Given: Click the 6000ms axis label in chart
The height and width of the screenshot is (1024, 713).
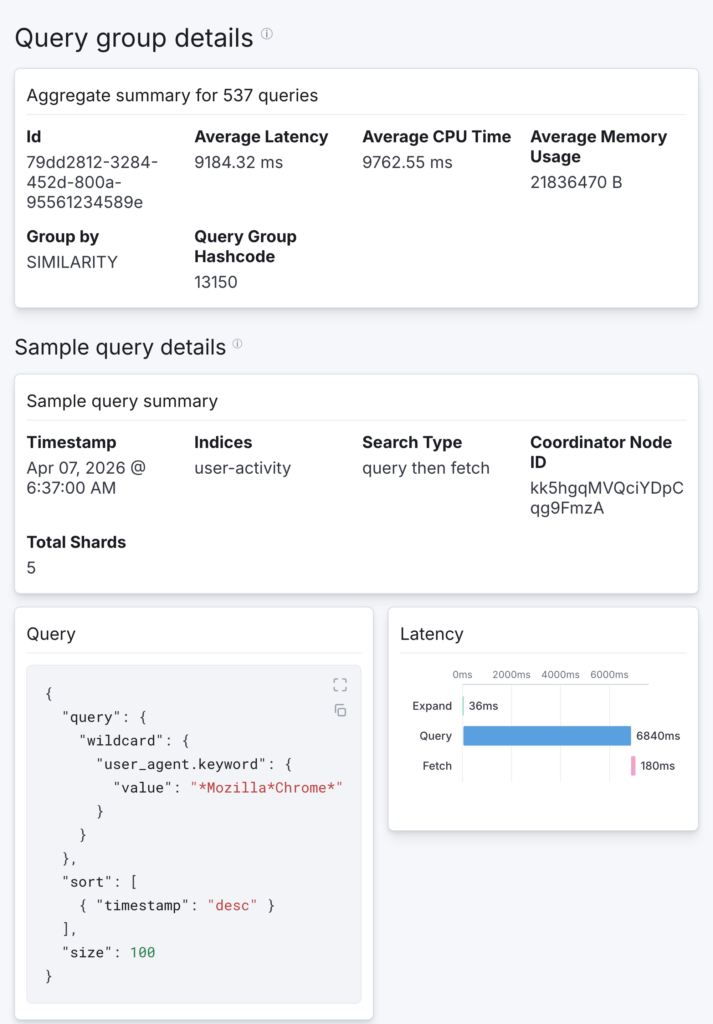Looking at the screenshot, I should tap(609, 675).
